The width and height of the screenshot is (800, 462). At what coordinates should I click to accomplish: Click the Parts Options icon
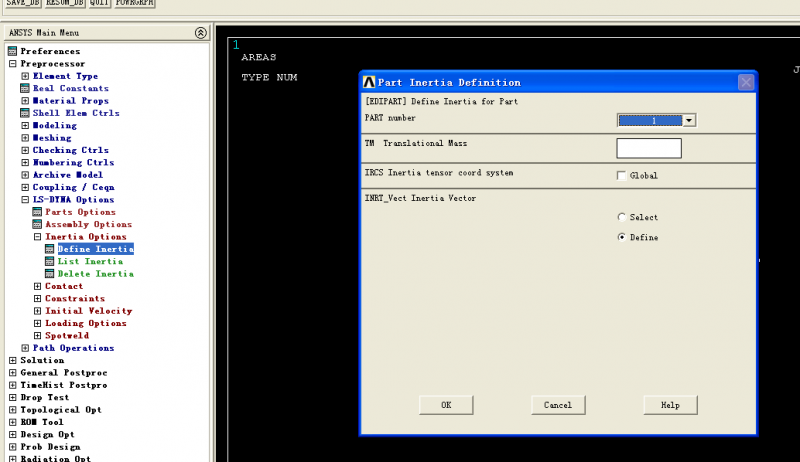[37, 212]
